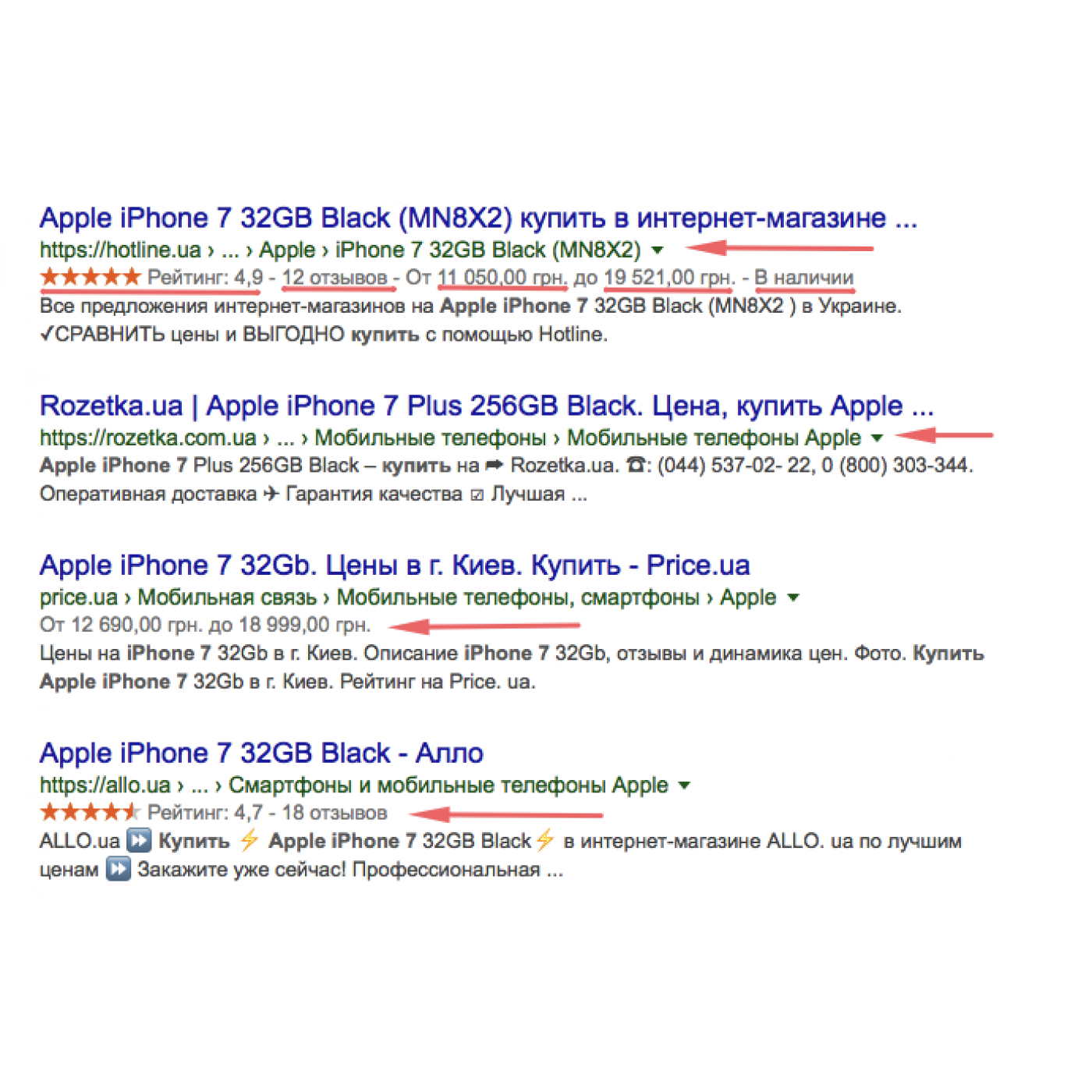Click the five-star rating in Hotline result
Image resolution: width=1092 pixels, height=1092 pixels.
(x=90, y=277)
